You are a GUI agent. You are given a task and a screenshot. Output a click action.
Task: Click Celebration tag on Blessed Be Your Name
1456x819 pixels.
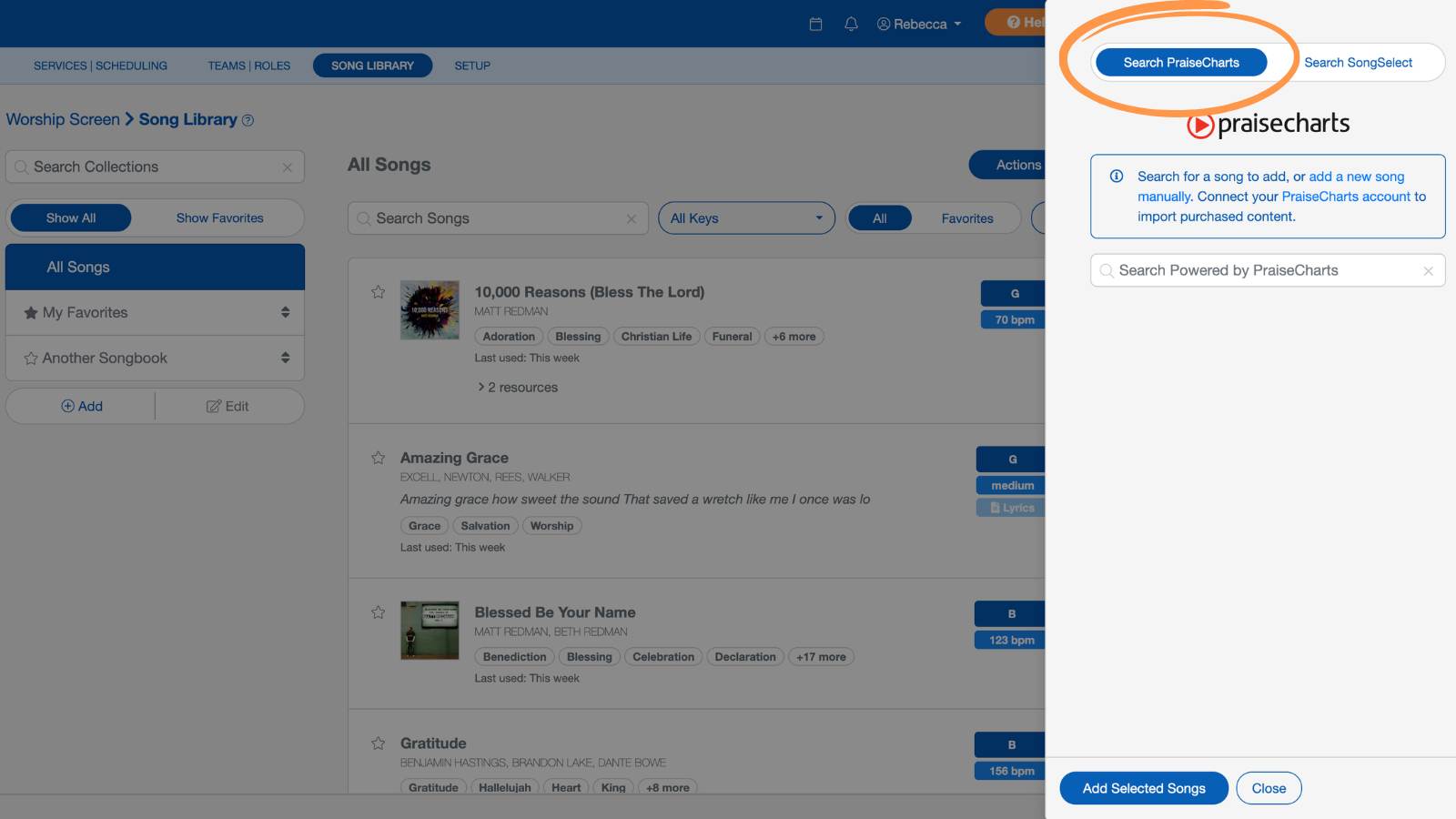663,657
